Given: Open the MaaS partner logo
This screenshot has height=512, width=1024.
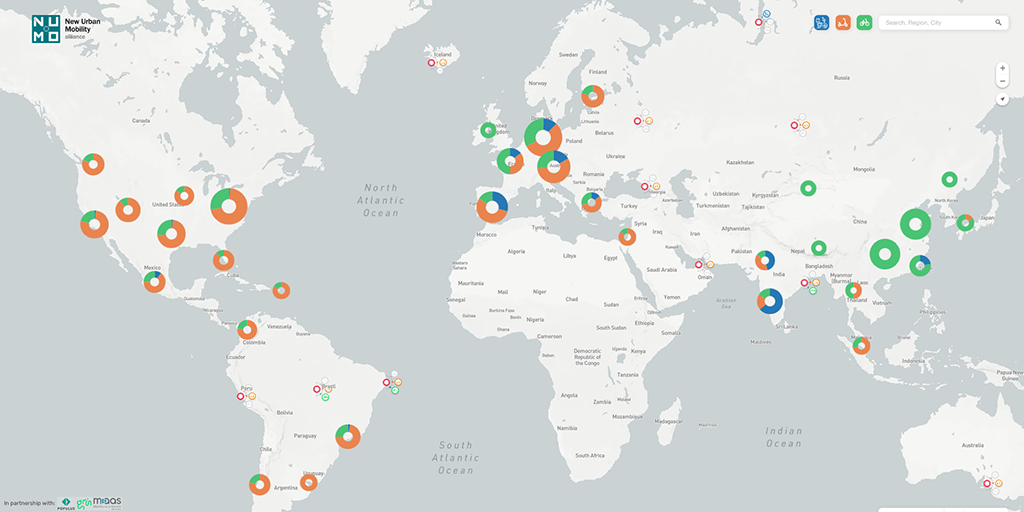Looking at the screenshot, I should pyautogui.click(x=107, y=502).
